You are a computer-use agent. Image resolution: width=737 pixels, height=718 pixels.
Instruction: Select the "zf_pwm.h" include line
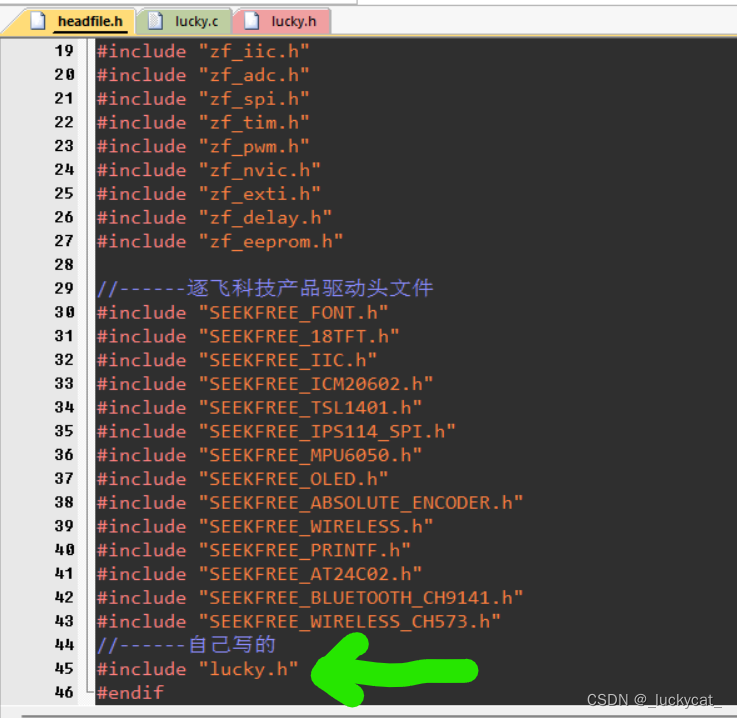tap(203, 146)
